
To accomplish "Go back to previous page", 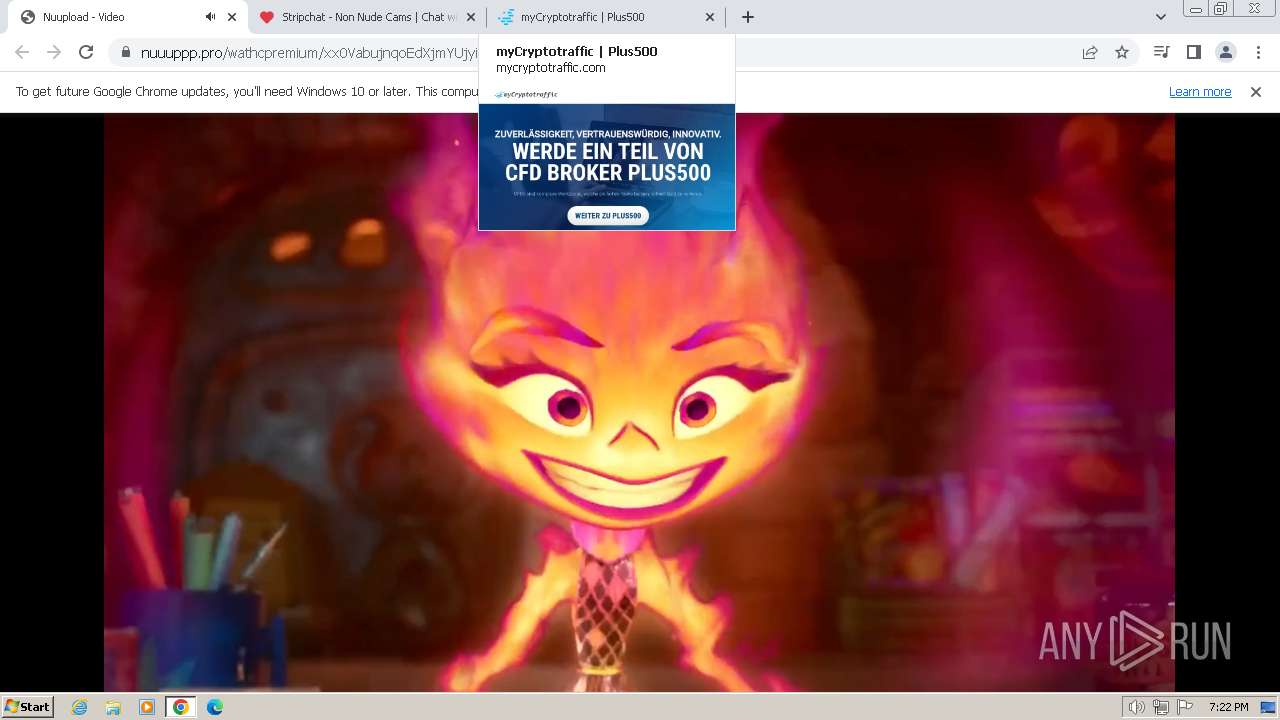I will (x=22, y=52).
